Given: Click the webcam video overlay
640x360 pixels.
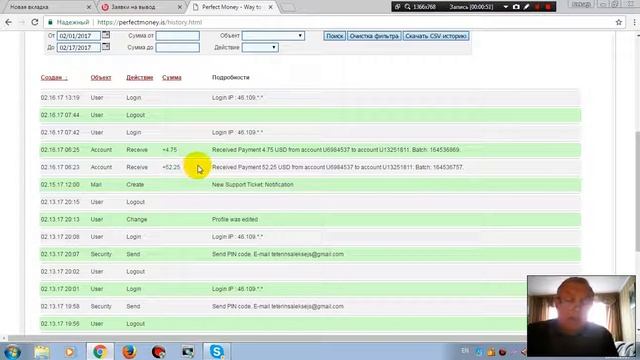Looking at the screenshot, I should click(x=581, y=316).
